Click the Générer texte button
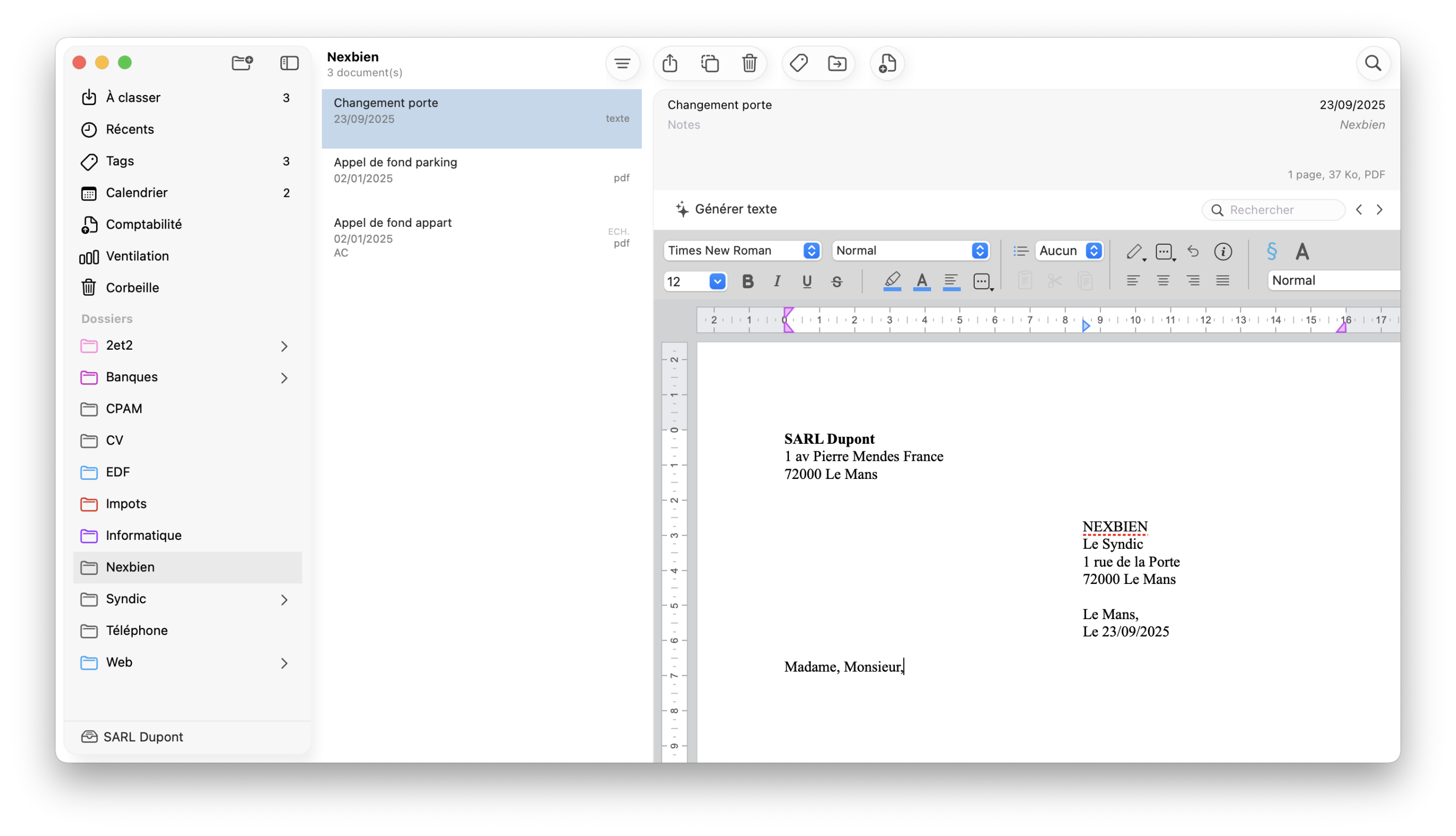 pos(726,209)
